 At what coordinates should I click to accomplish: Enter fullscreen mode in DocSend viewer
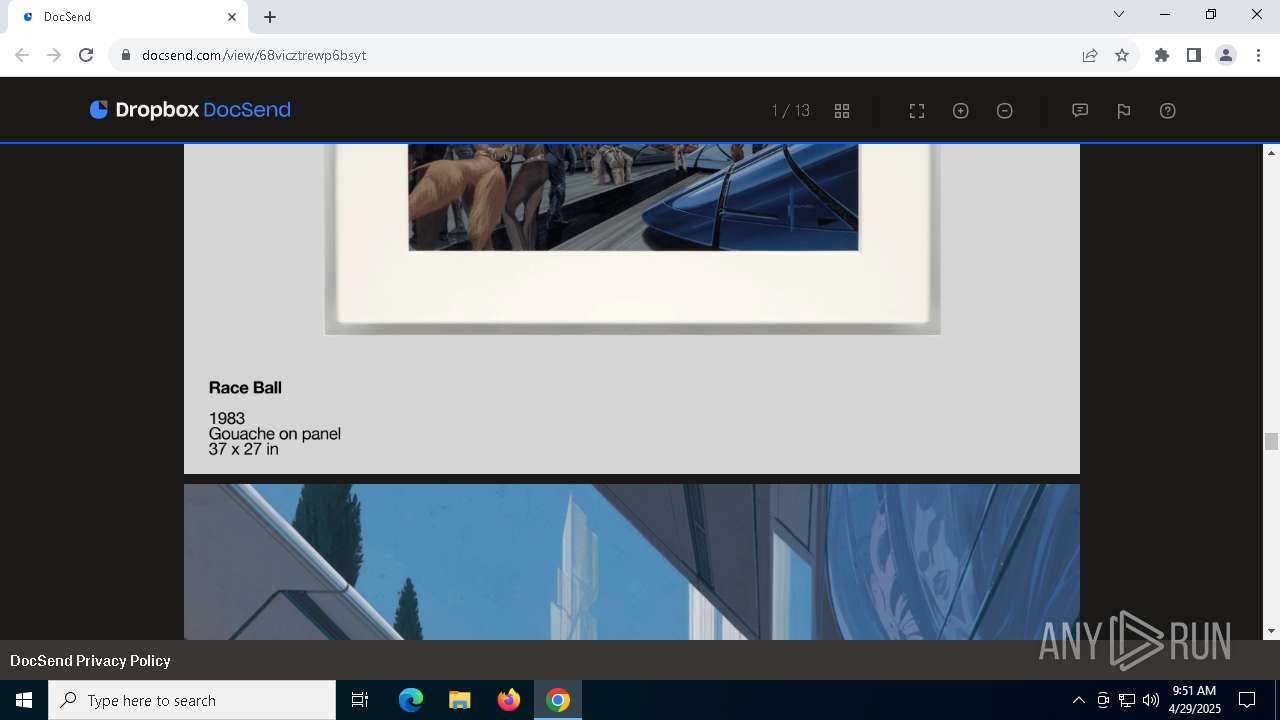[917, 111]
